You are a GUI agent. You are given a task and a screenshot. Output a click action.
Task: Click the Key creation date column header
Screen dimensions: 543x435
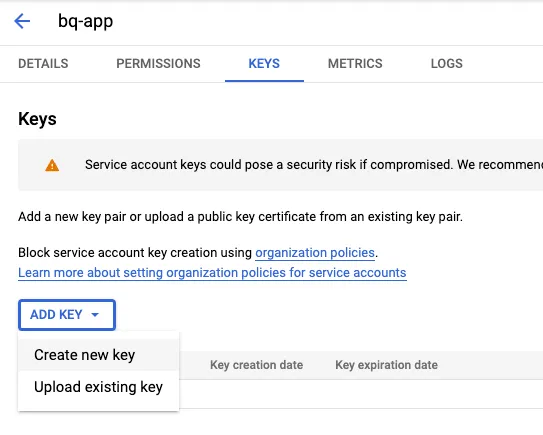coord(256,365)
